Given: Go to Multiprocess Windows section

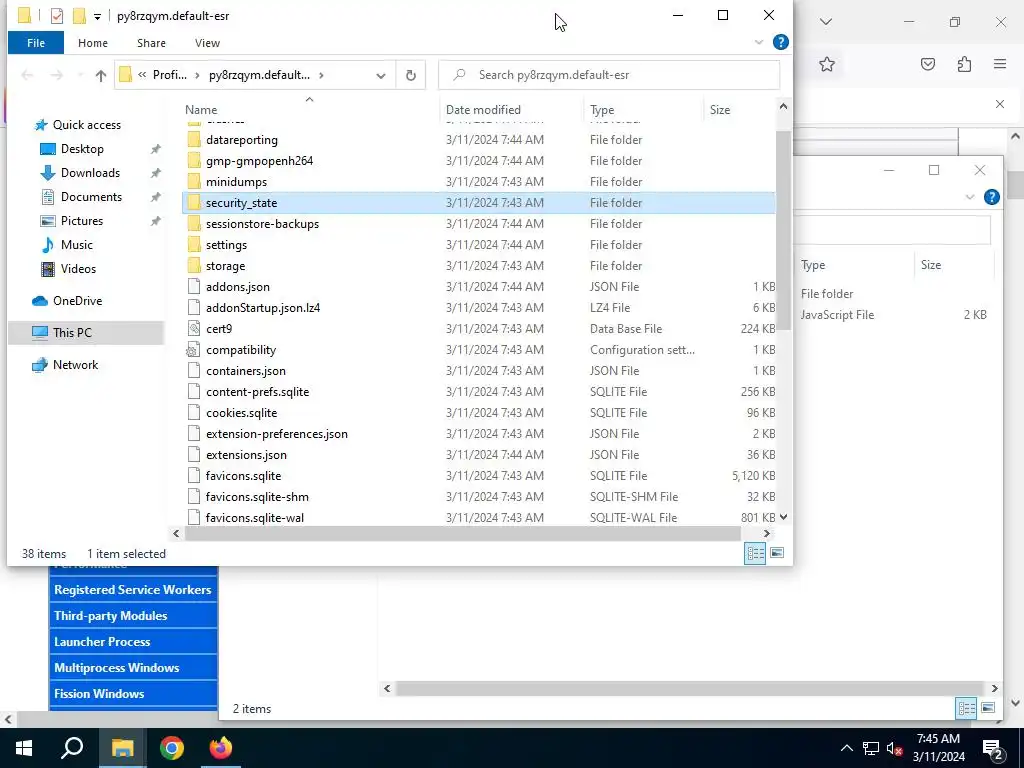Looking at the screenshot, I should tap(133, 668).
